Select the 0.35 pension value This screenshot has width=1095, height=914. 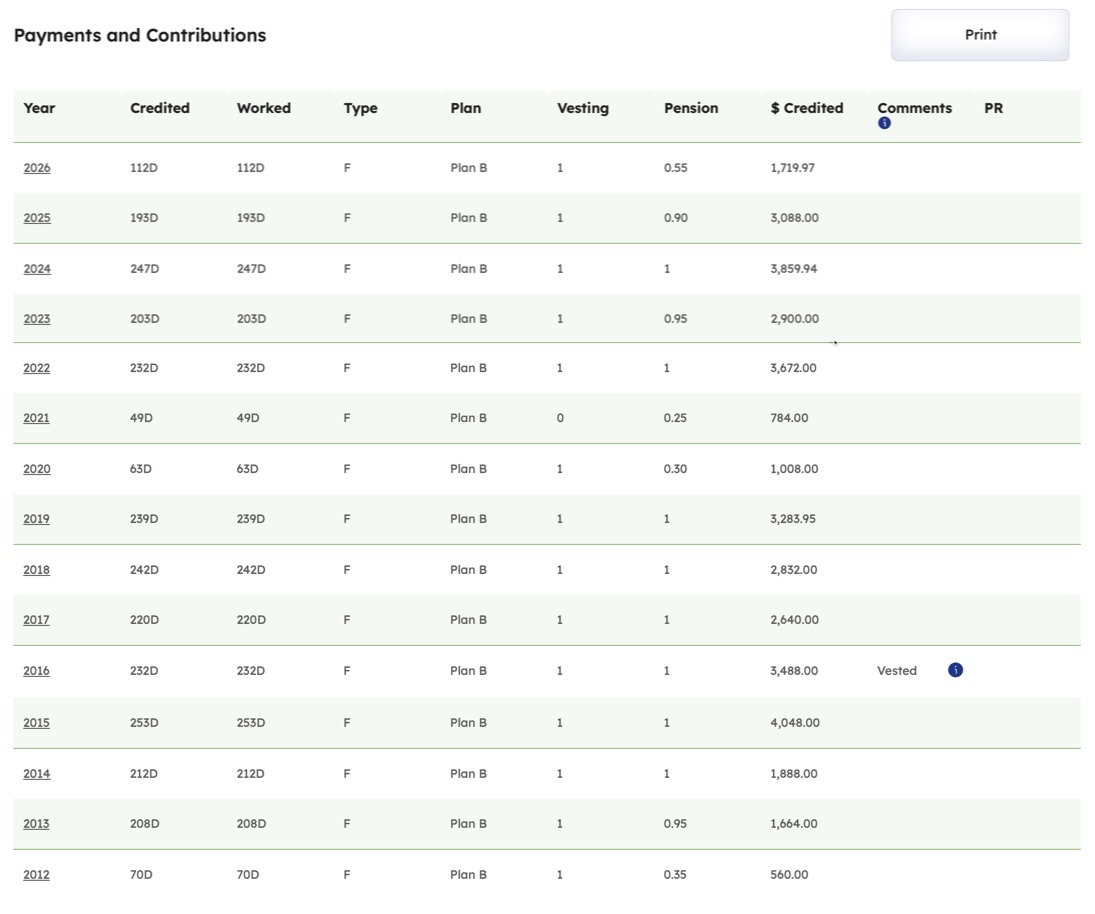675,874
